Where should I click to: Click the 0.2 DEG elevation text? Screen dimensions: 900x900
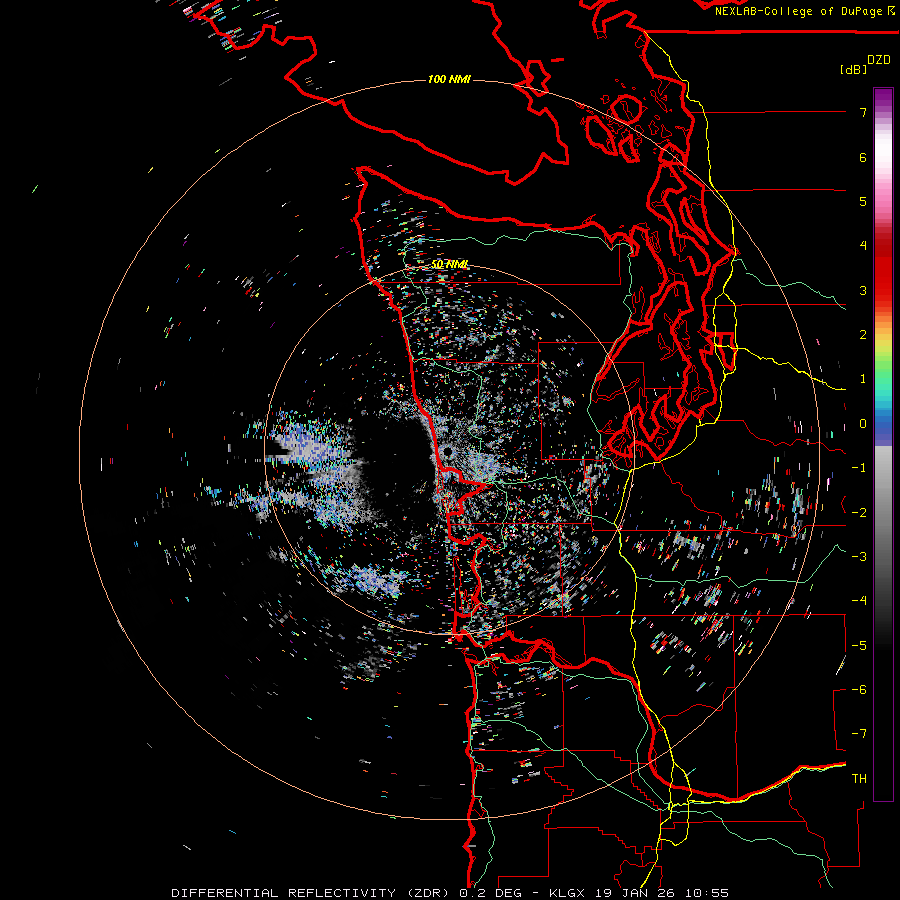pyautogui.click(x=490, y=893)
